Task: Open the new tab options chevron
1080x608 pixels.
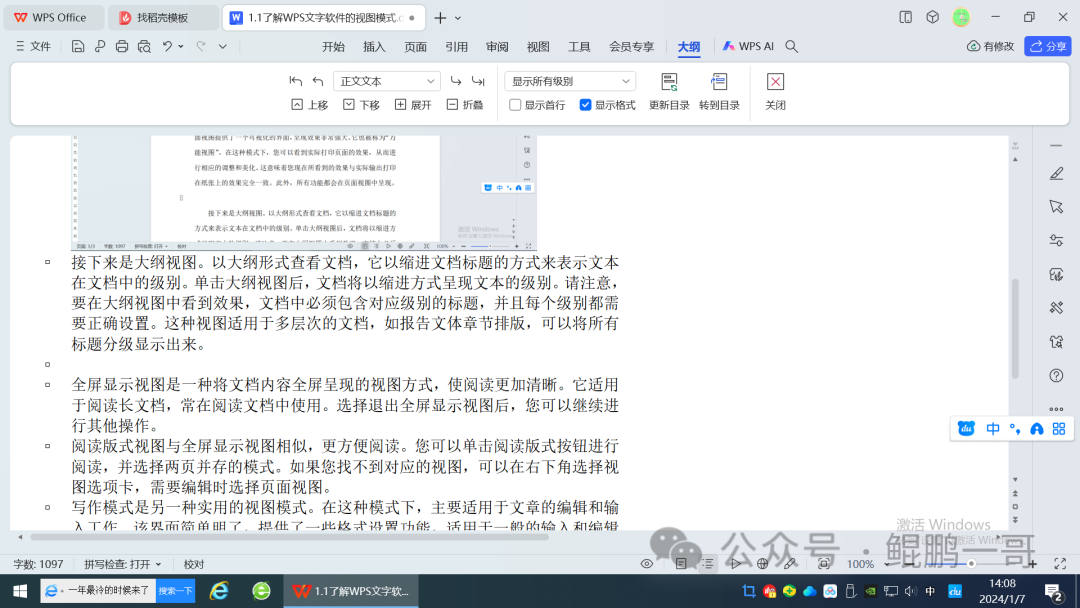Action: coord(458,18)
